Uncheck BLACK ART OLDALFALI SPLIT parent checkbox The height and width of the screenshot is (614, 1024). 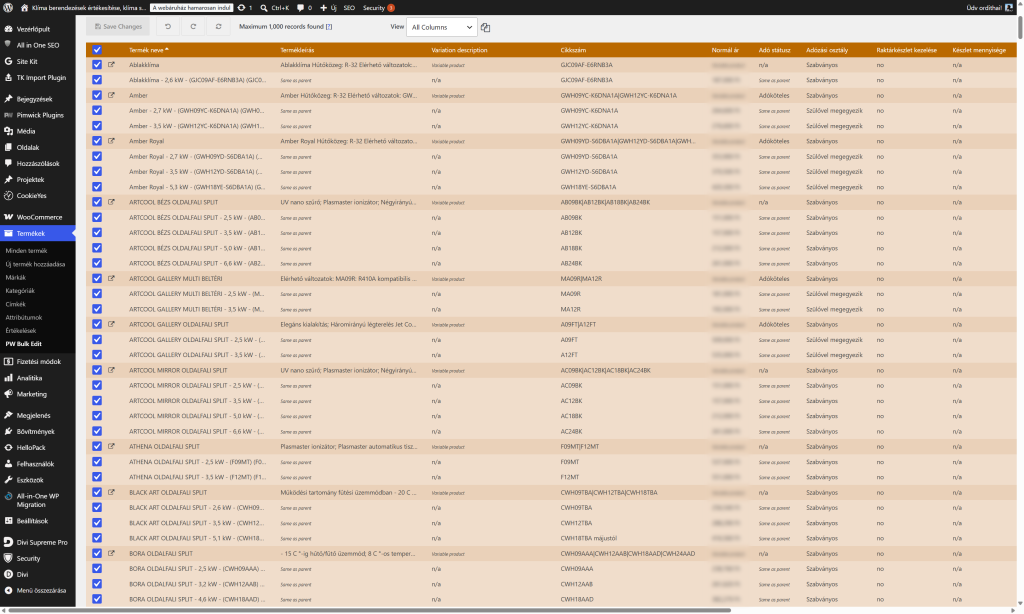coord(97,493)
